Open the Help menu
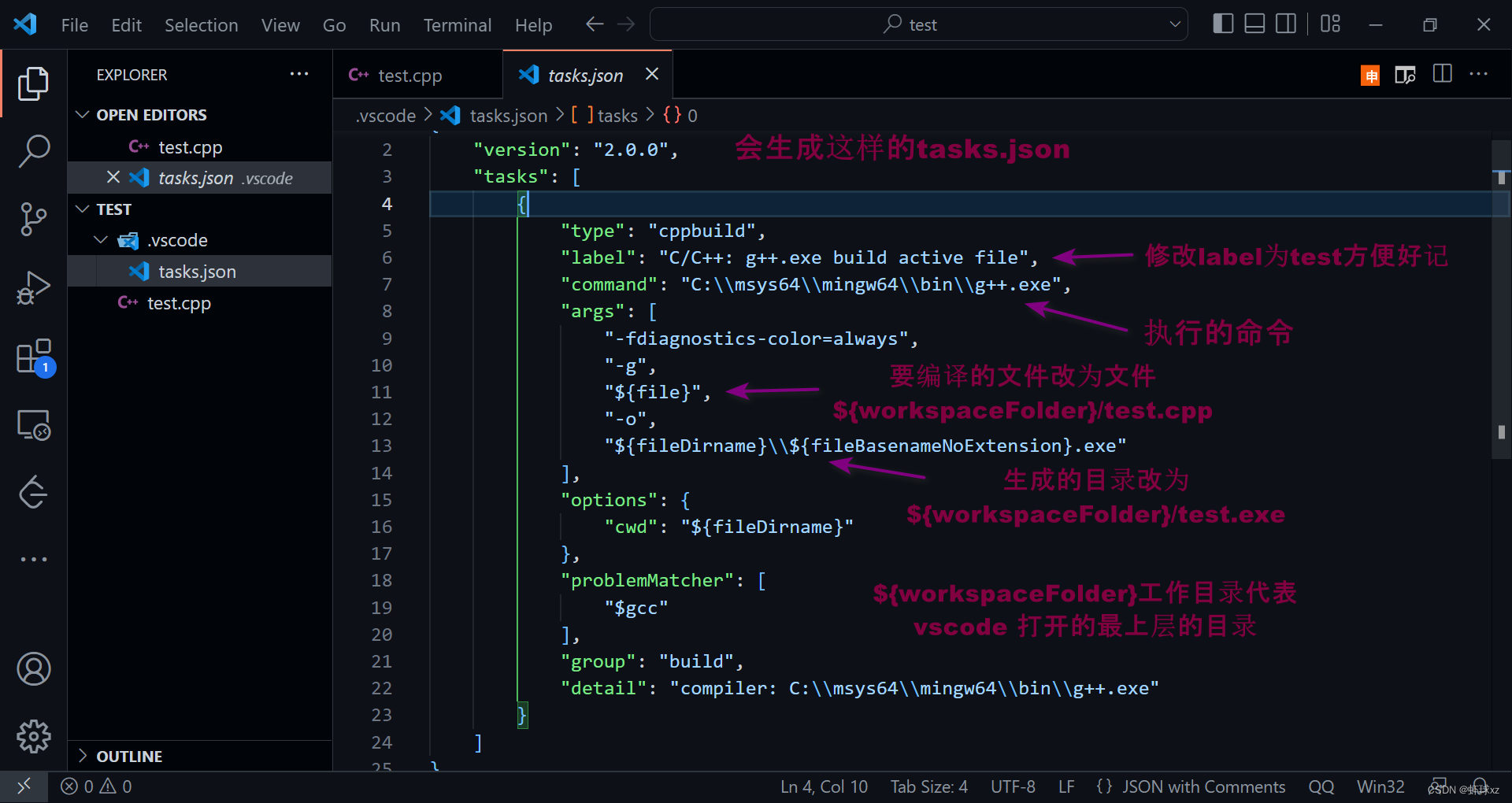Viewport: 1512px width, 803px height. click(533, 25)
